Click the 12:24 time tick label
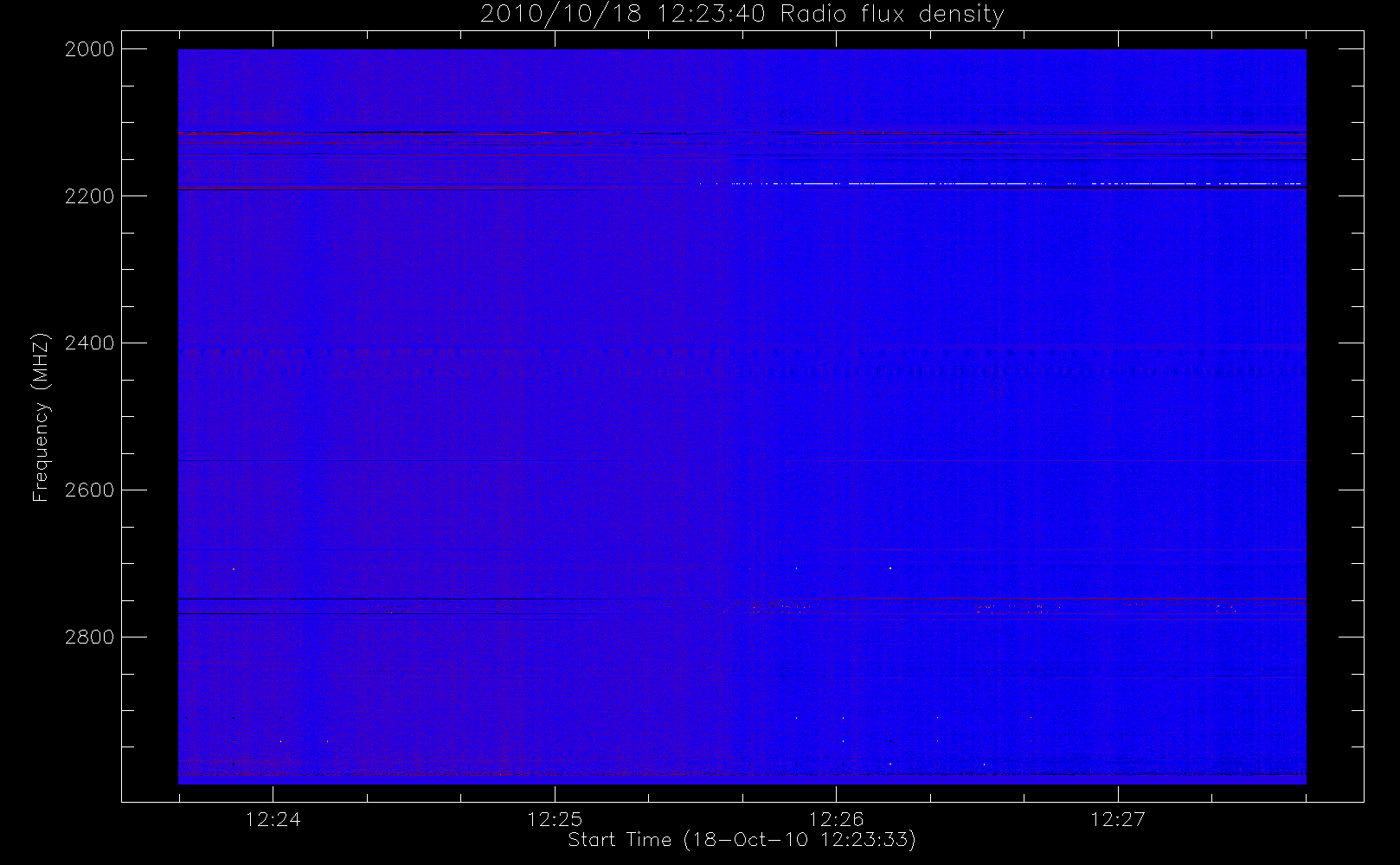Image resolution: width=1400 pixels, height=865 pixels. click(x=273, y=819)
